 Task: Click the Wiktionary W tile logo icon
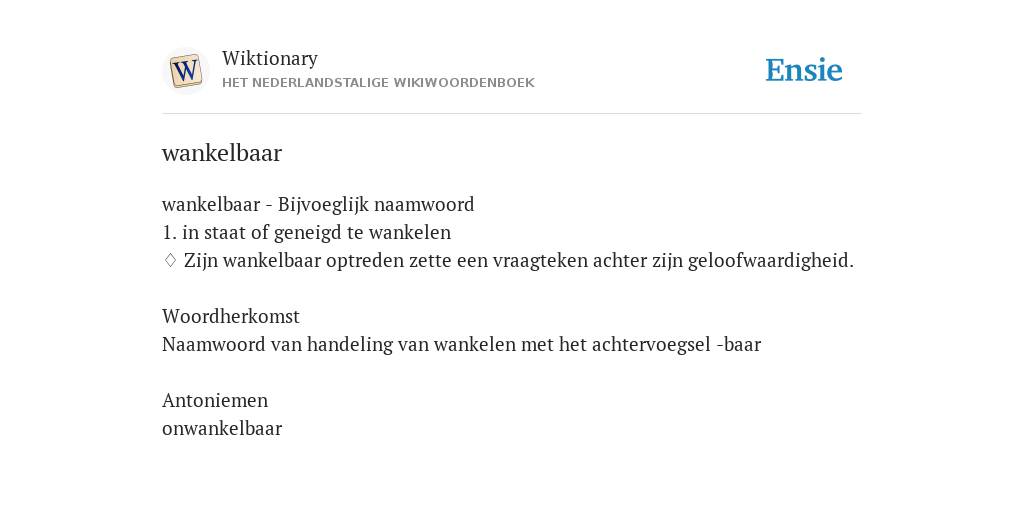click(x=185, y=71)
